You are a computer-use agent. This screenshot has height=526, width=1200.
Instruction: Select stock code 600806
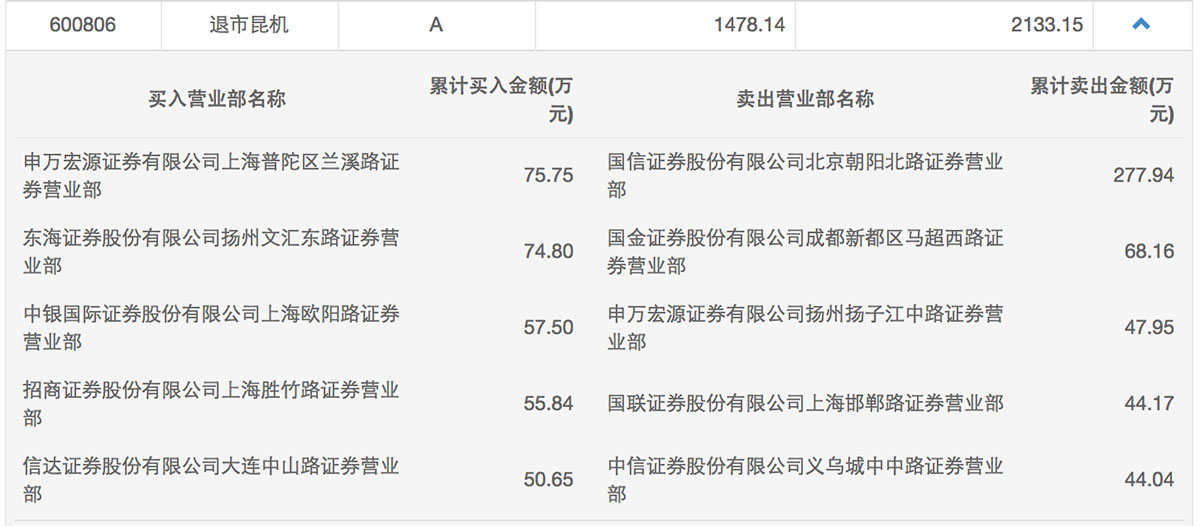pyautogui.click(x=83, y=25)
